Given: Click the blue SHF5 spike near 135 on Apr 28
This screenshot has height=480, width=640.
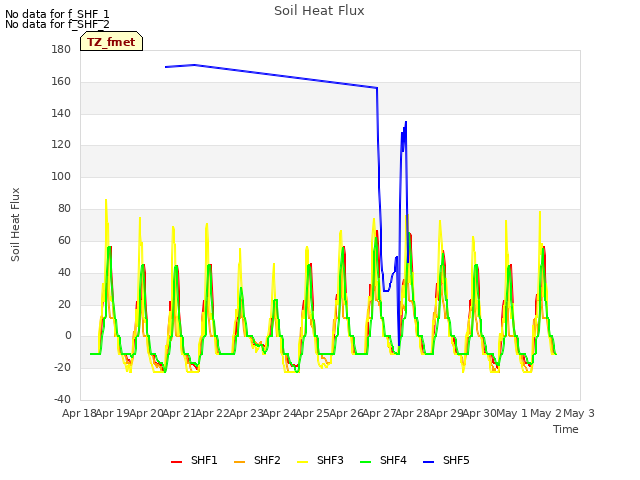Looking at the screenshot, I should tap(406, 122).
